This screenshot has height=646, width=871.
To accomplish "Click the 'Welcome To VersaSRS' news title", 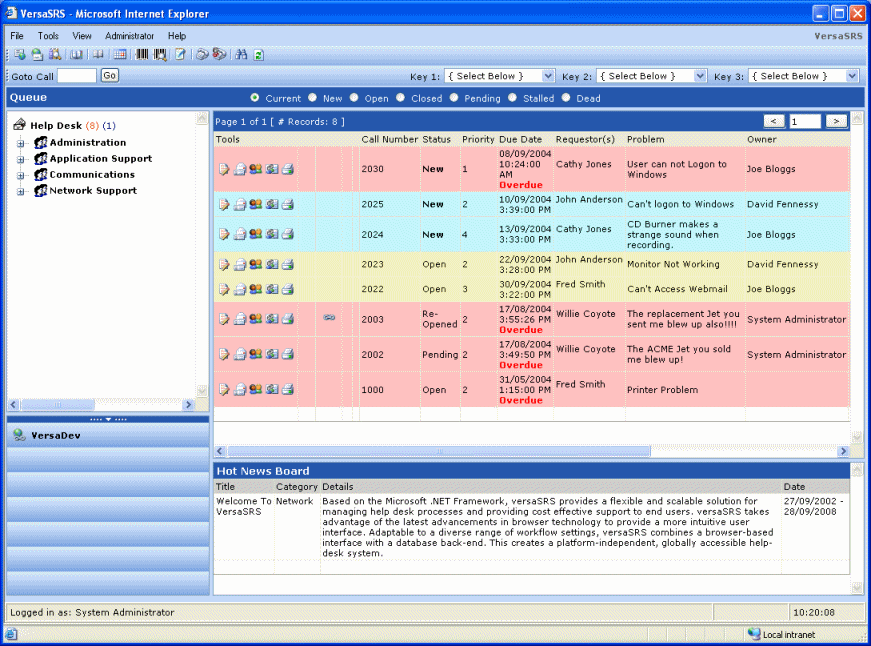I will point(243,506).
